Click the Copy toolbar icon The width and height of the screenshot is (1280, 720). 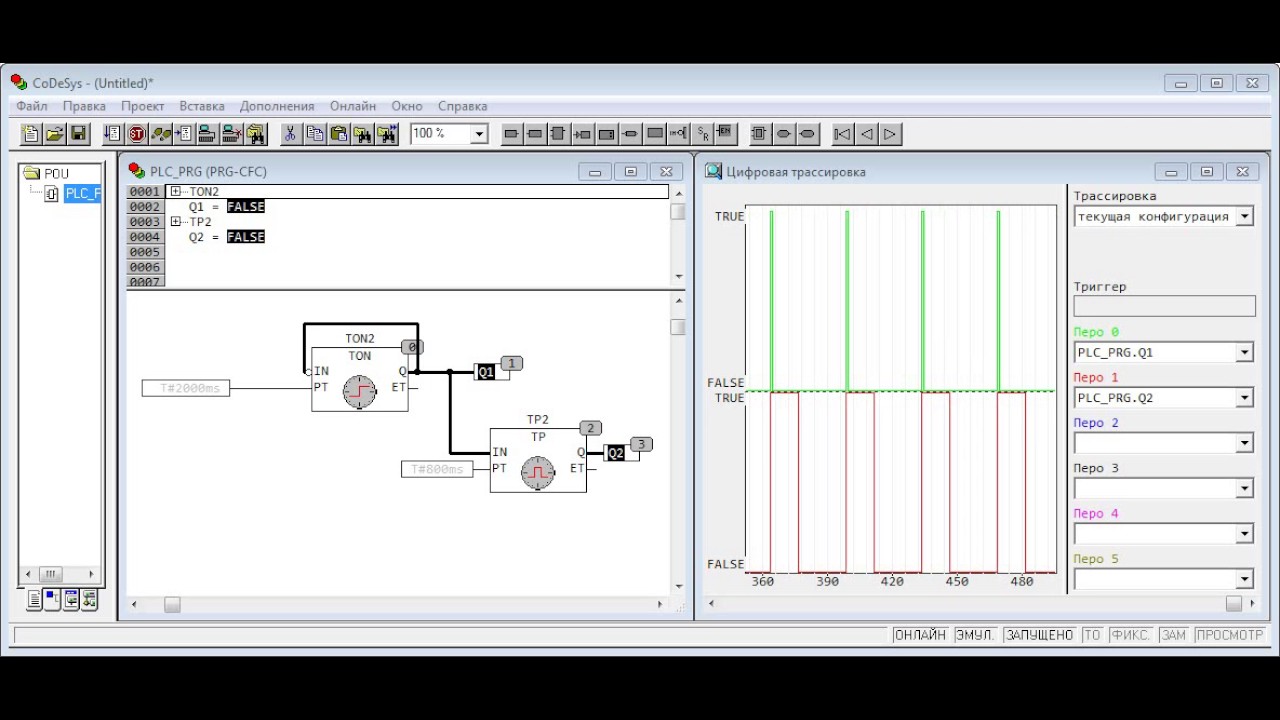(x=315, y=133)
